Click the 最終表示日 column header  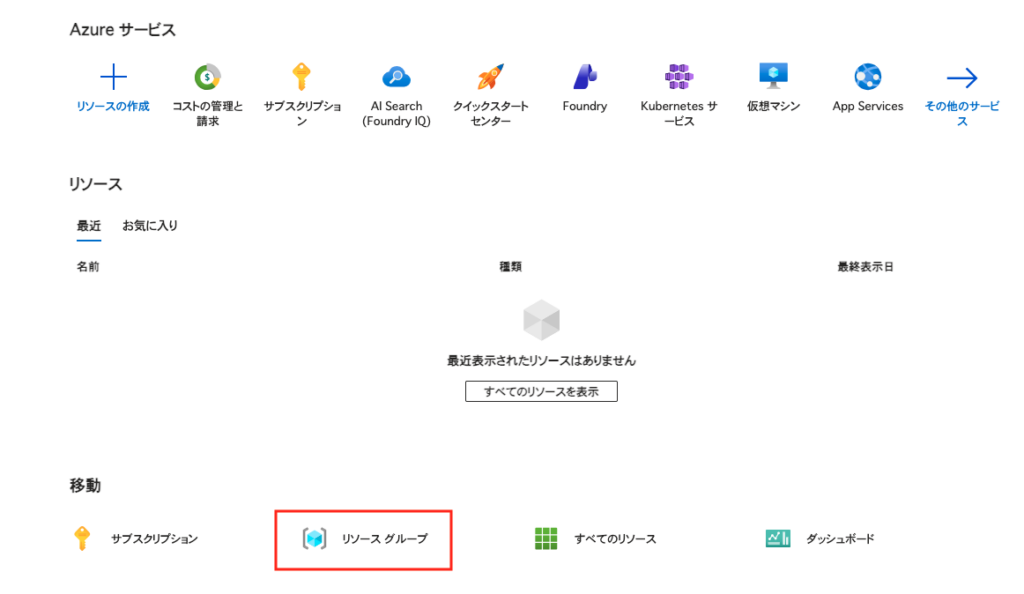point(865,266)
